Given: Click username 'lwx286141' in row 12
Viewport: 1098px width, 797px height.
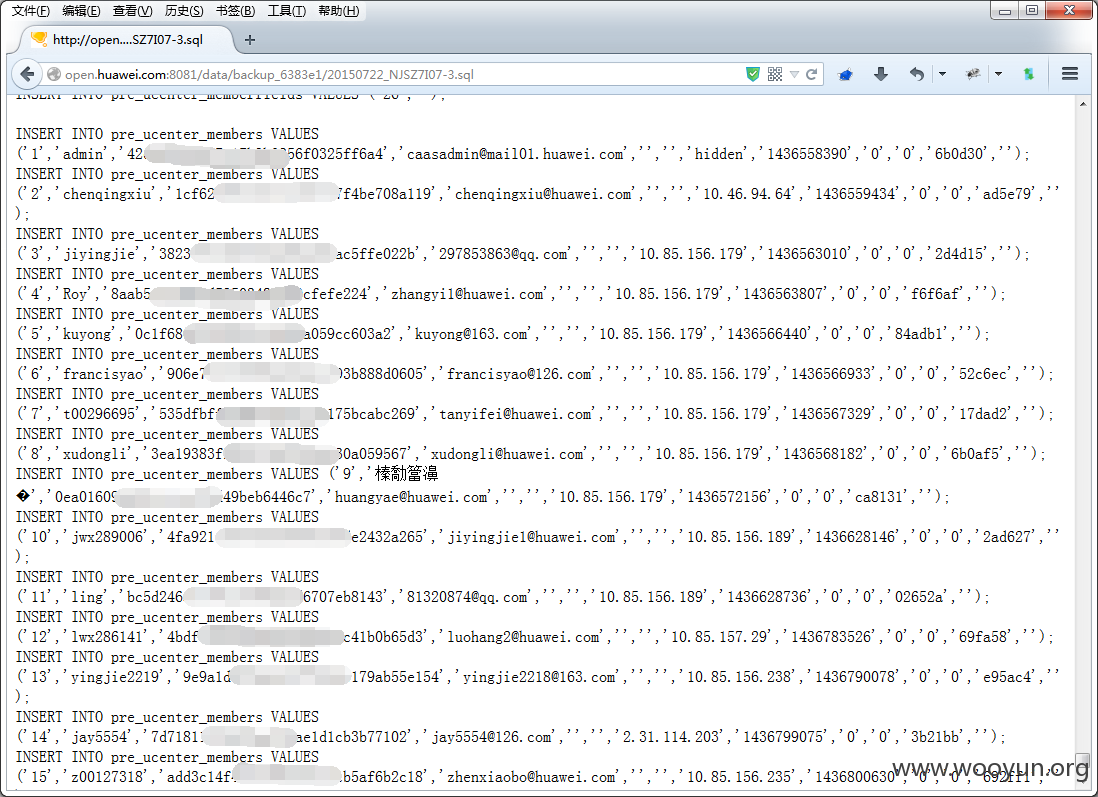Looking at the screenshot, I should coord(107,637).
